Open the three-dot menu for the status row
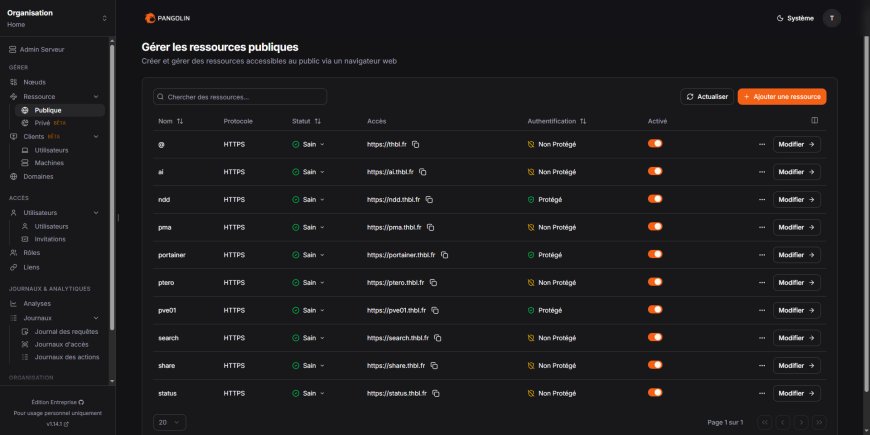 (x=762, y=393)
